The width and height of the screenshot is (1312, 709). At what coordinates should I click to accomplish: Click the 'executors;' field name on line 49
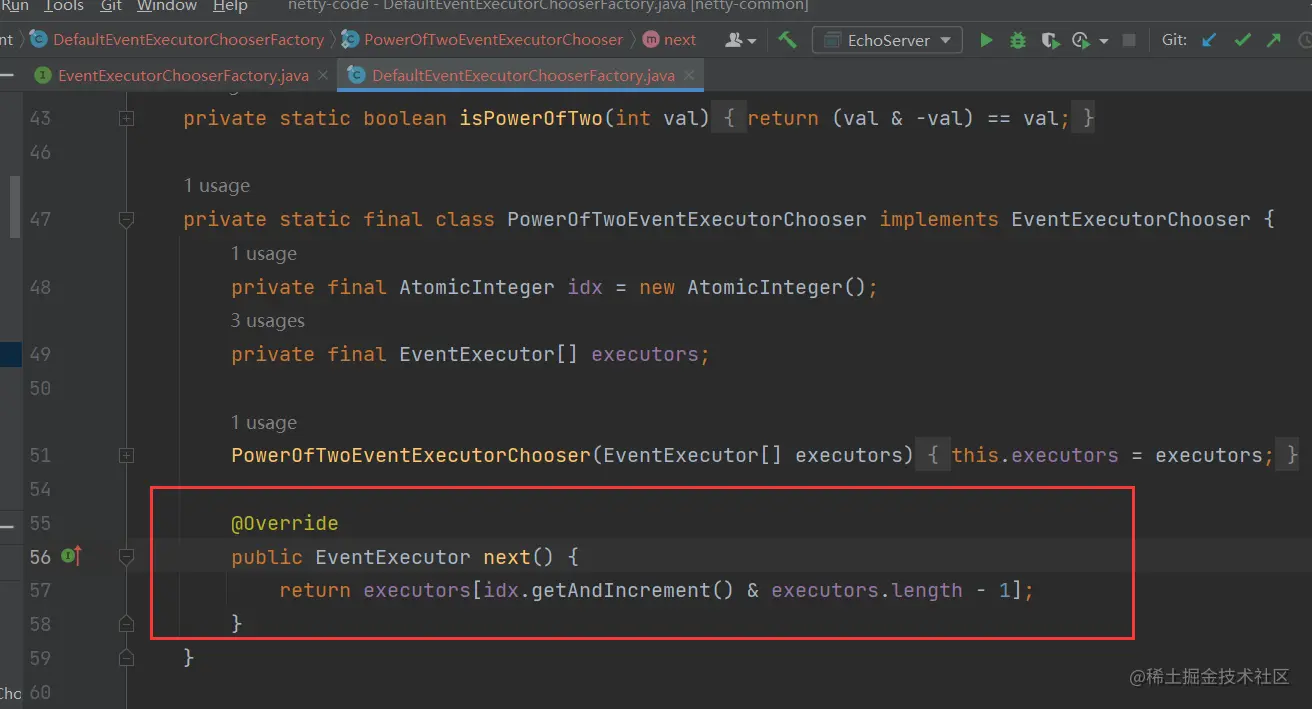click(650, 354)
